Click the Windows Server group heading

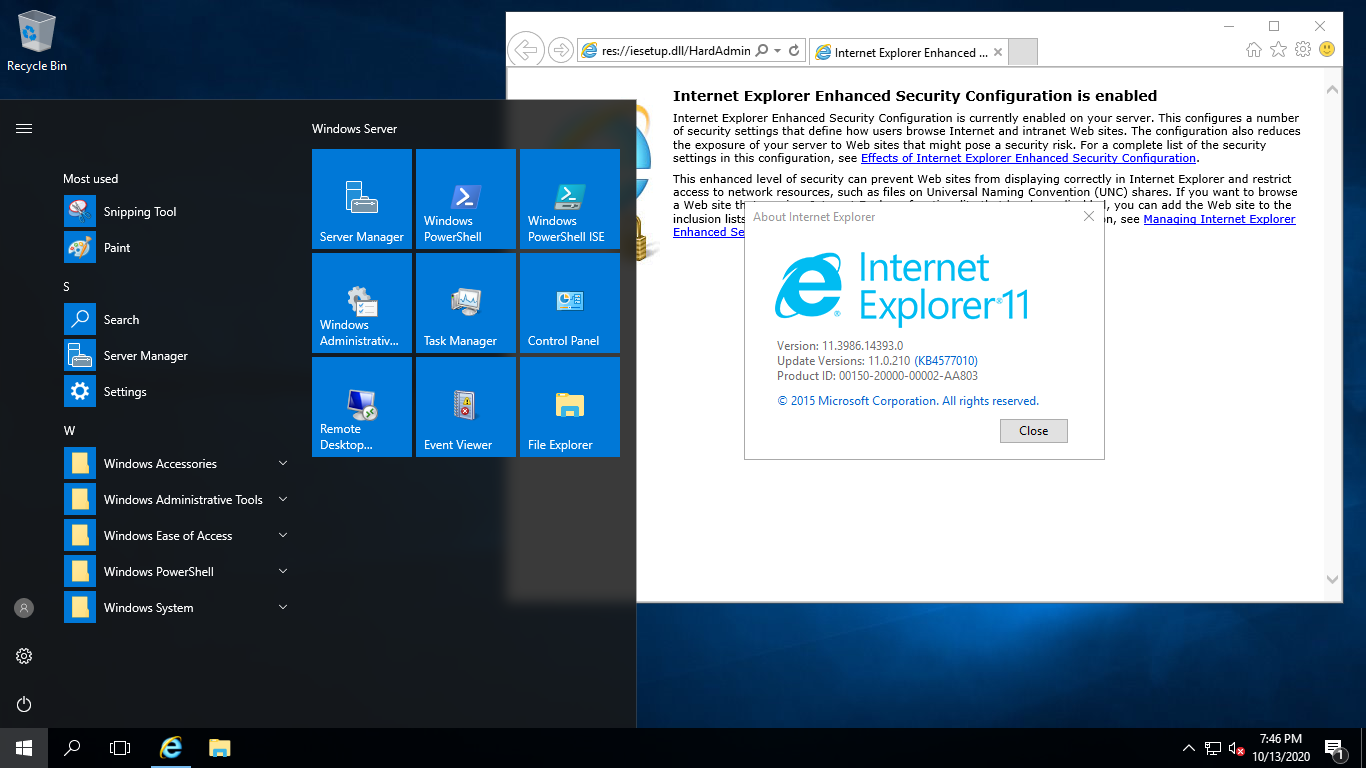[354, 129]
